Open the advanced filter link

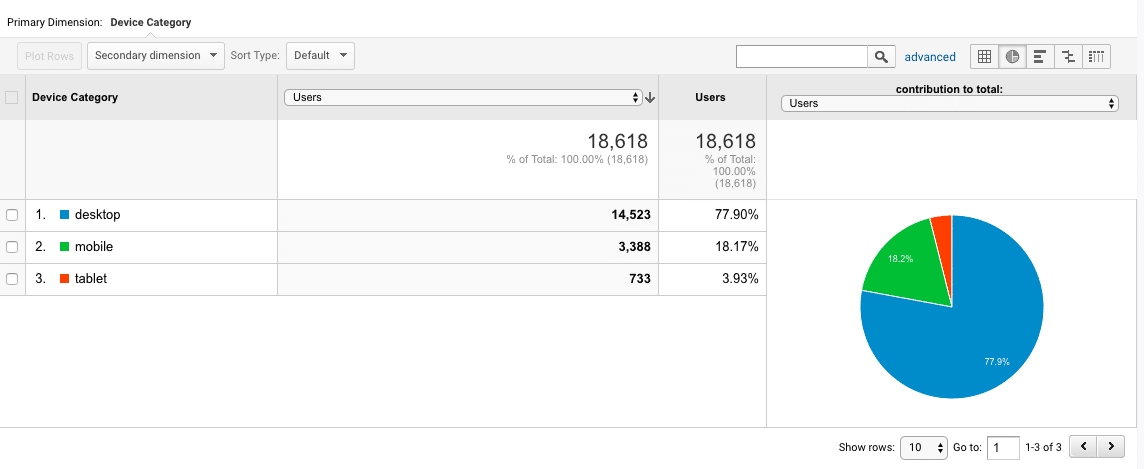(930, 57)
